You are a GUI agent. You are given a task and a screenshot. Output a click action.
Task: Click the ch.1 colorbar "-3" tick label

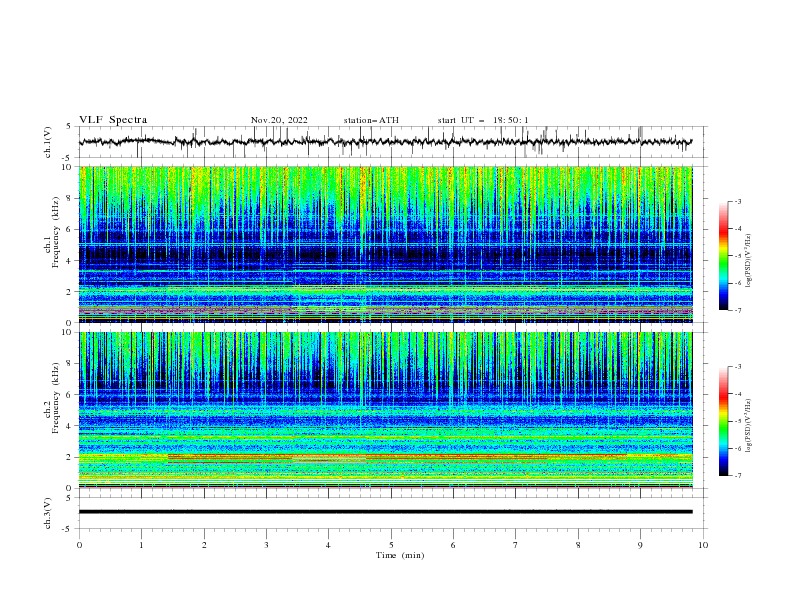point(737,201)
